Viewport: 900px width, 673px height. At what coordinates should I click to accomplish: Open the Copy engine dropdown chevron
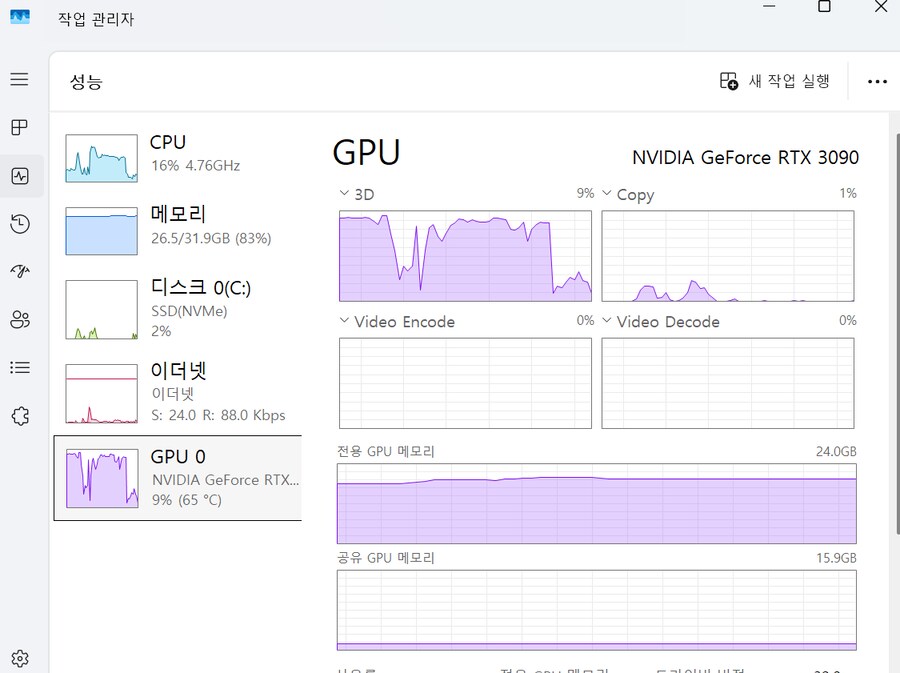(606, 193)
